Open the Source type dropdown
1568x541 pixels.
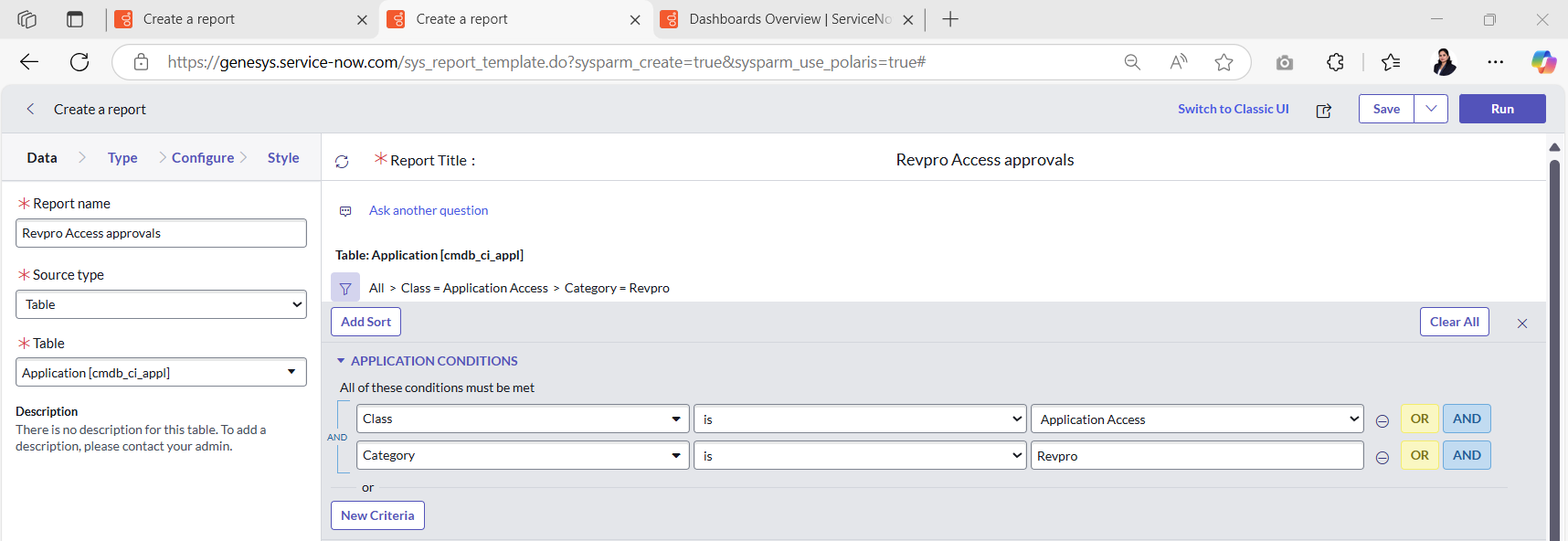(161, 304)
